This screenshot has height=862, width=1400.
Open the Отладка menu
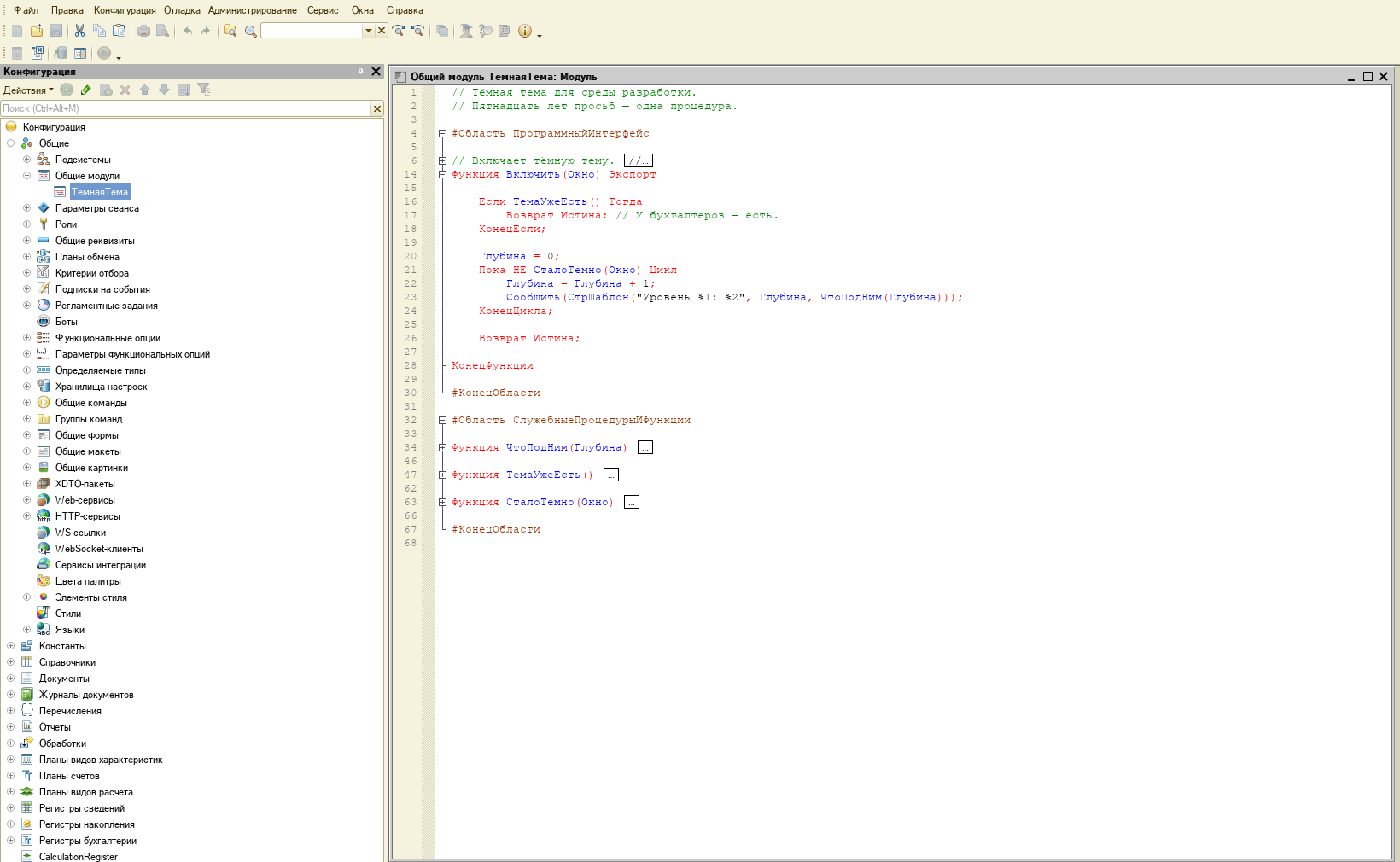(x=182, y=10)
